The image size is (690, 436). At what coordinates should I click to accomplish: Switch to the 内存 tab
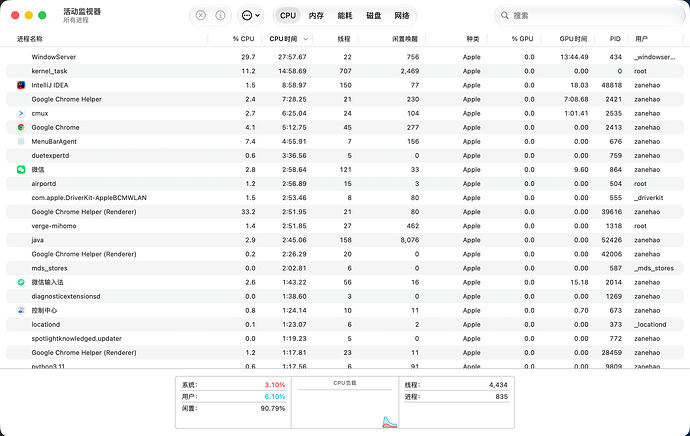316,15
